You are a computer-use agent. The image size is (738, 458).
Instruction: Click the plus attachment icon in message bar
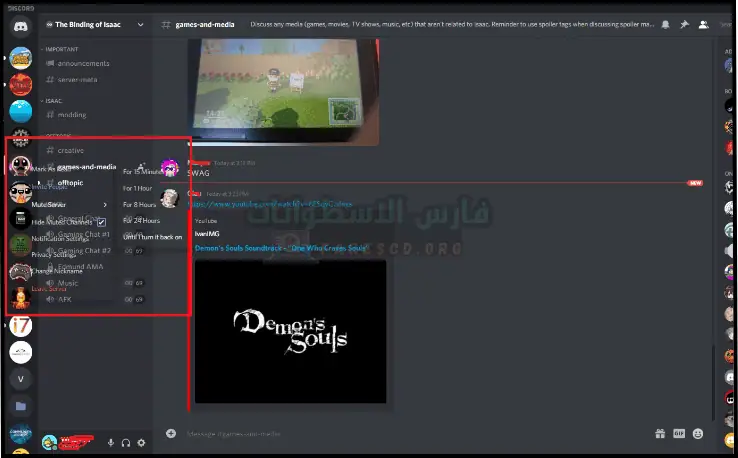(171, 434)
